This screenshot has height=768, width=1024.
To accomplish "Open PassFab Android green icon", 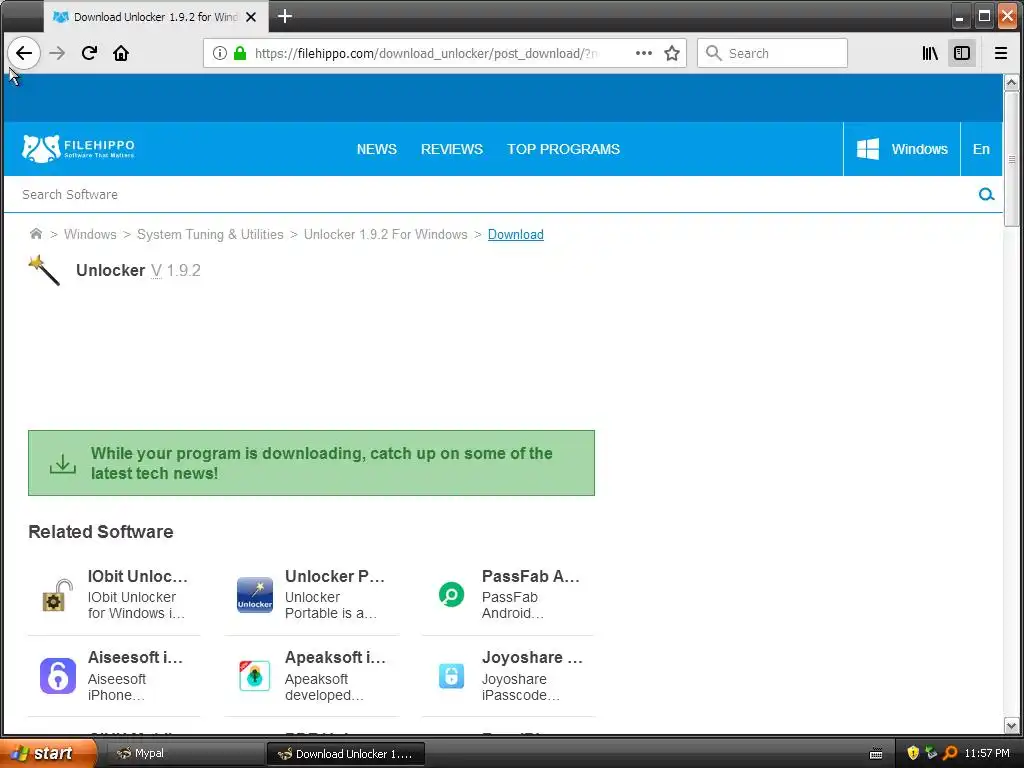I will point(451,595).
